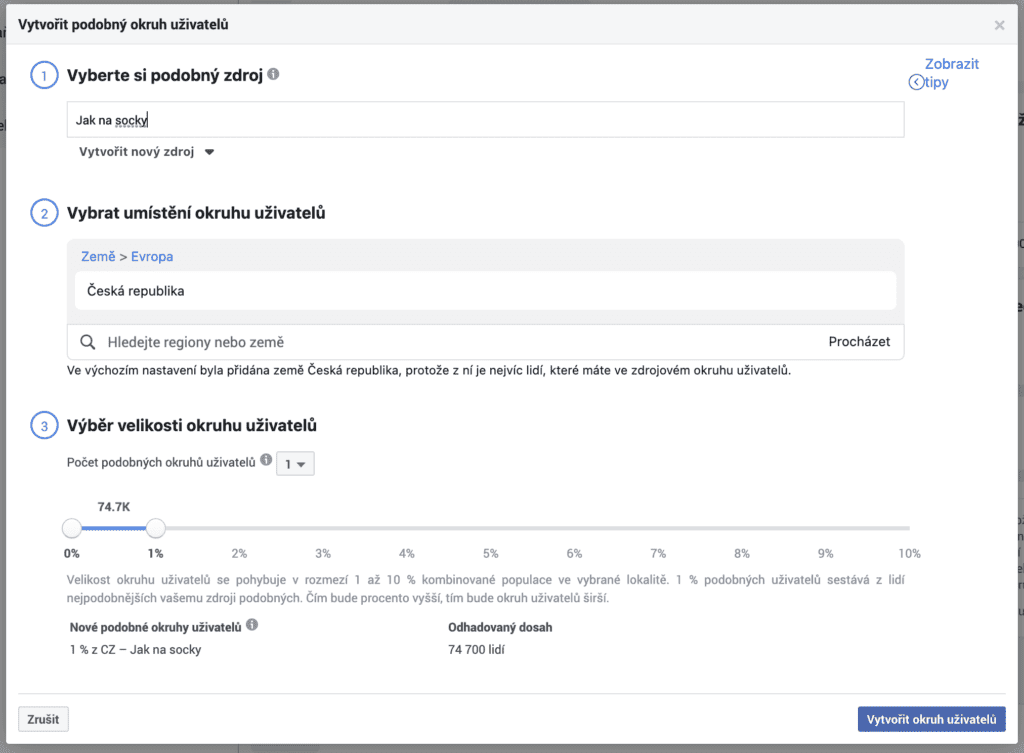Open the number of lookalike audiences dropdown
The height and width of the screenshot is (753, 1024).
click(x=295, y=464)
